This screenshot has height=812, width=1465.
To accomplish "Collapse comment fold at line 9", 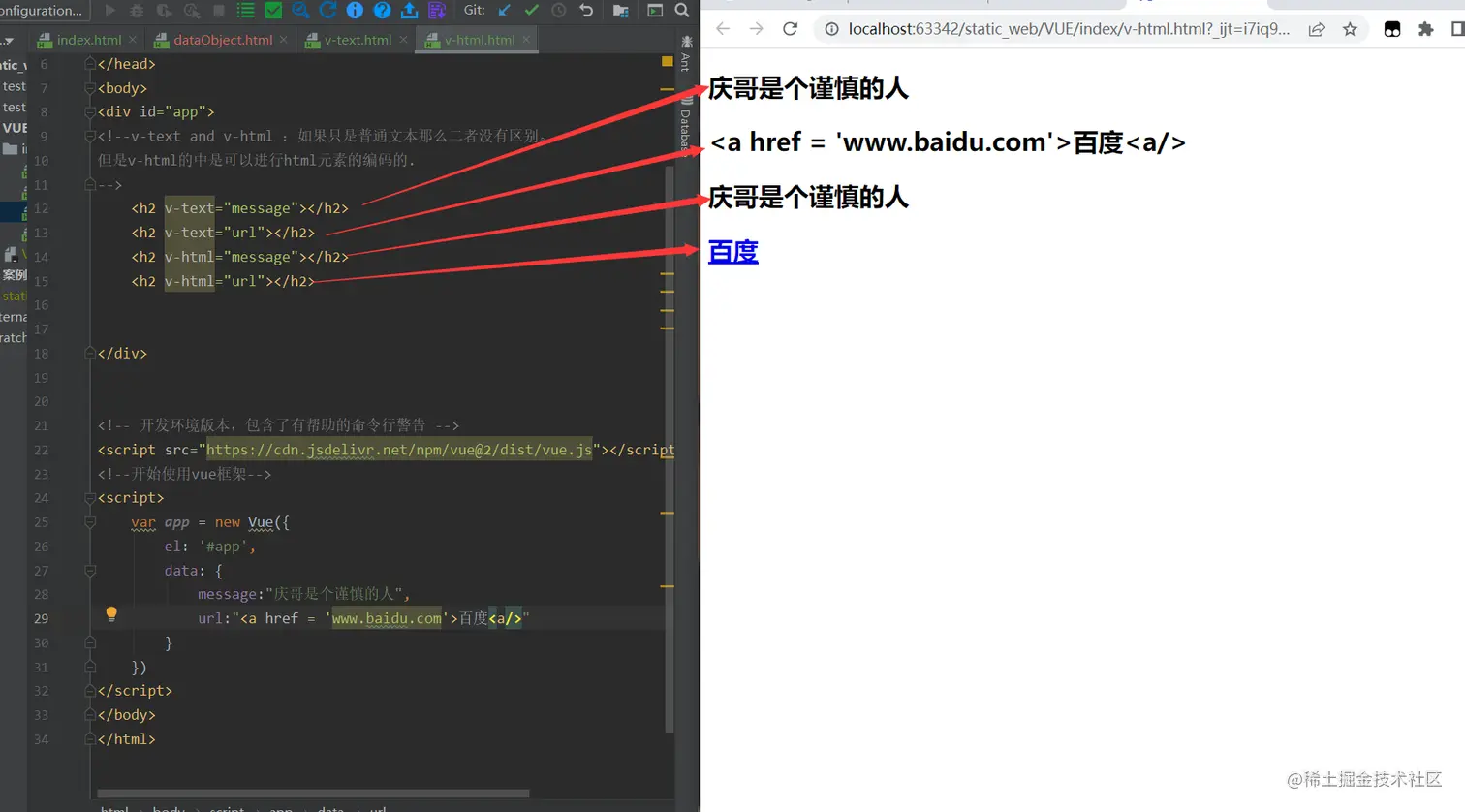I will 90,136.
